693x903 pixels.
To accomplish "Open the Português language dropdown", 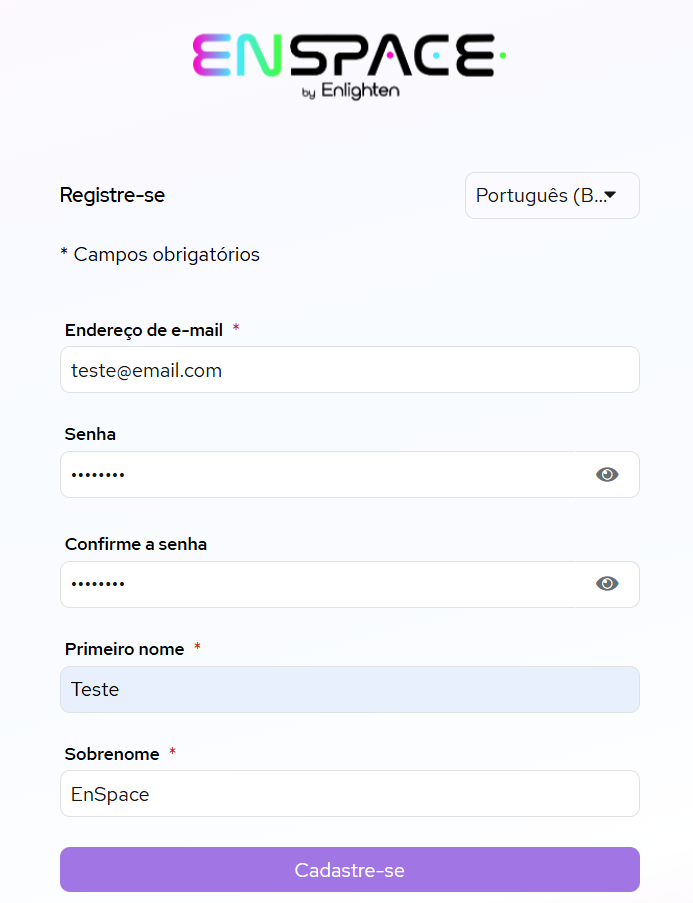I will (552, 196).
